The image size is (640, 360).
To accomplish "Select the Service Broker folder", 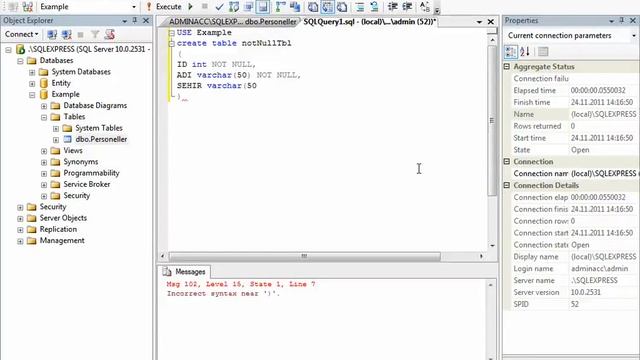I will (87, 184).
